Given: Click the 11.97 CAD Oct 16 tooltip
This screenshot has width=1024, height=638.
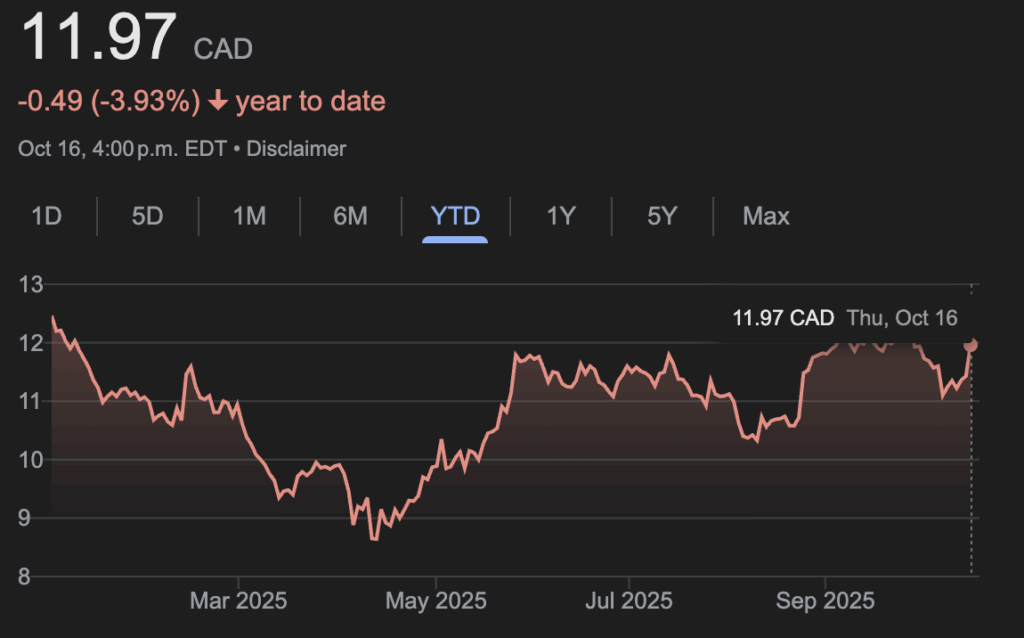Looking at the screenshot, I should (845, 318).
